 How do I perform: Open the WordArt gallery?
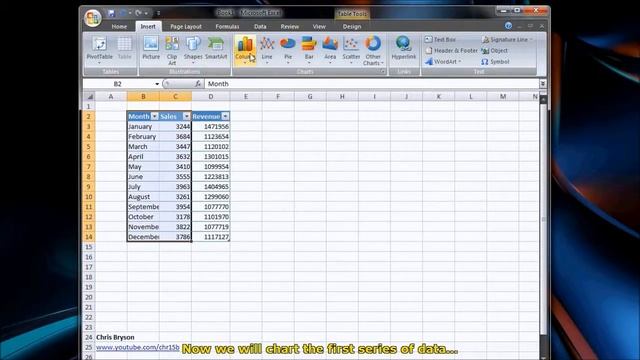(443, 62)
